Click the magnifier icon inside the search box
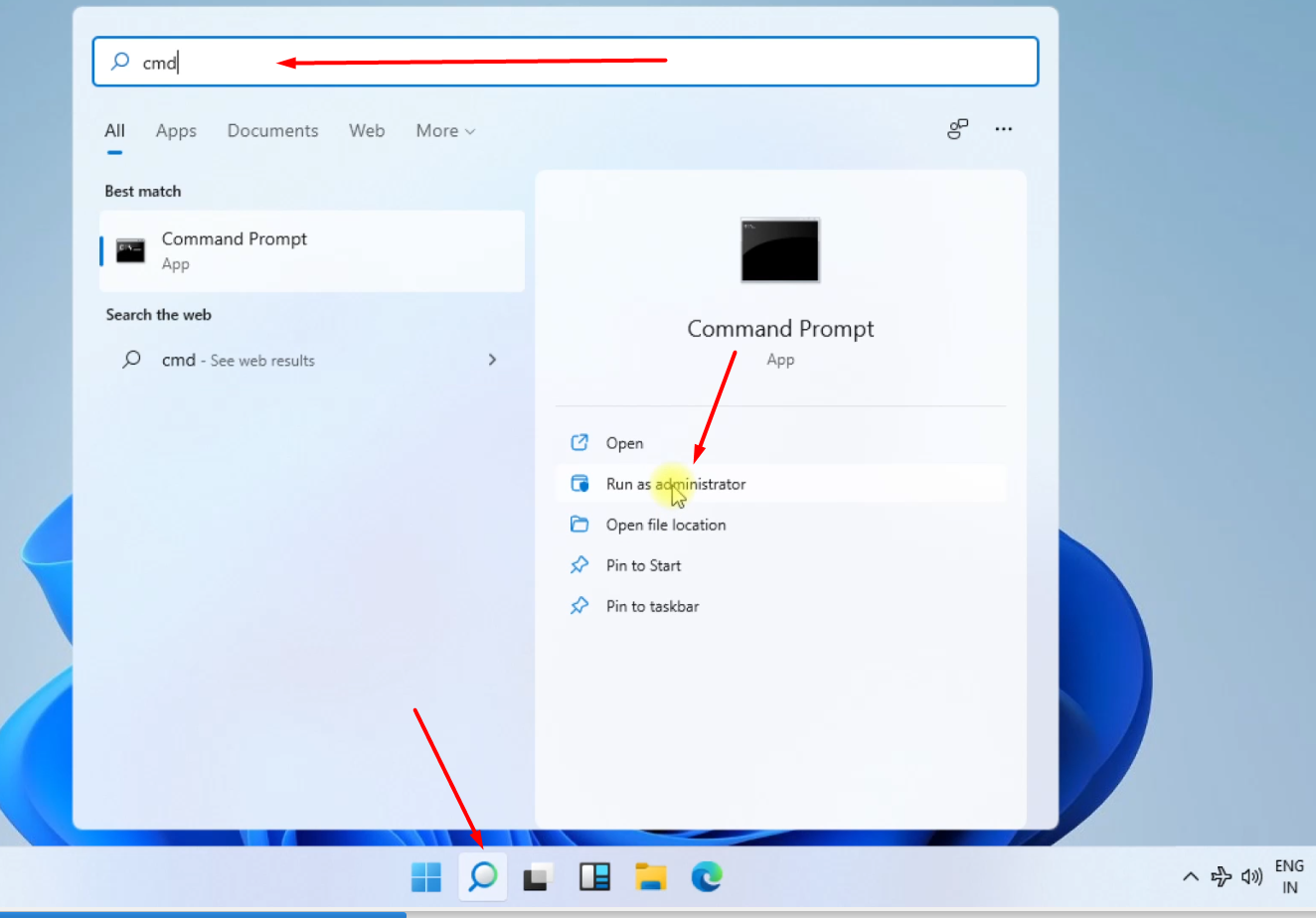This screenshot has width=1316, height=918. coord(120,62)
